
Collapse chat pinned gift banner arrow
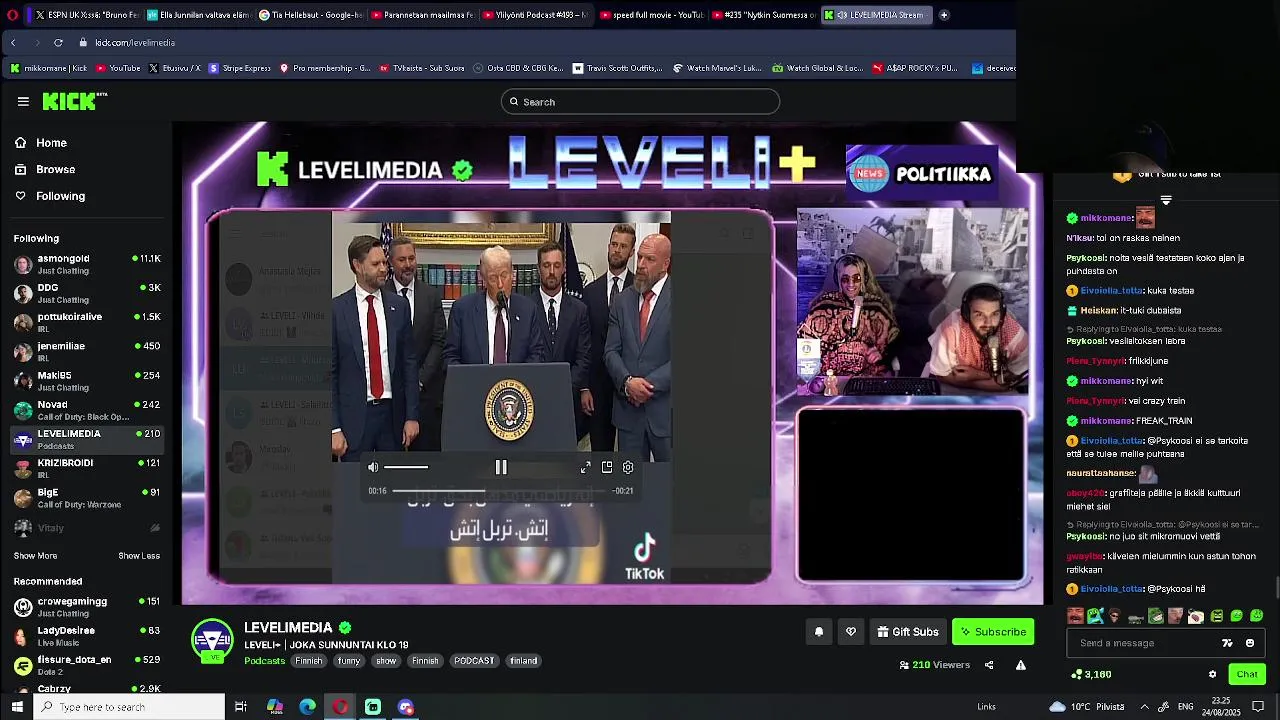pos(1166,201)
